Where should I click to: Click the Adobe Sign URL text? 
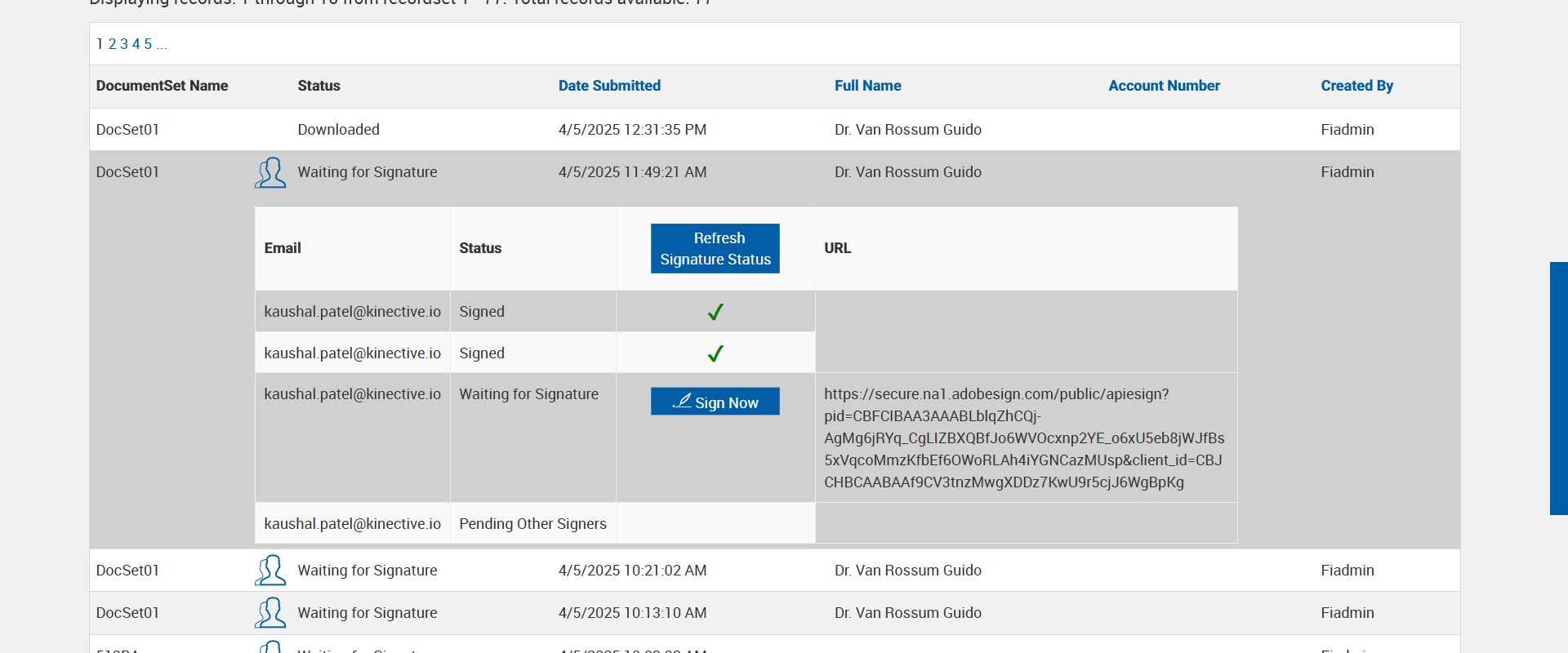pos(1024,438)
